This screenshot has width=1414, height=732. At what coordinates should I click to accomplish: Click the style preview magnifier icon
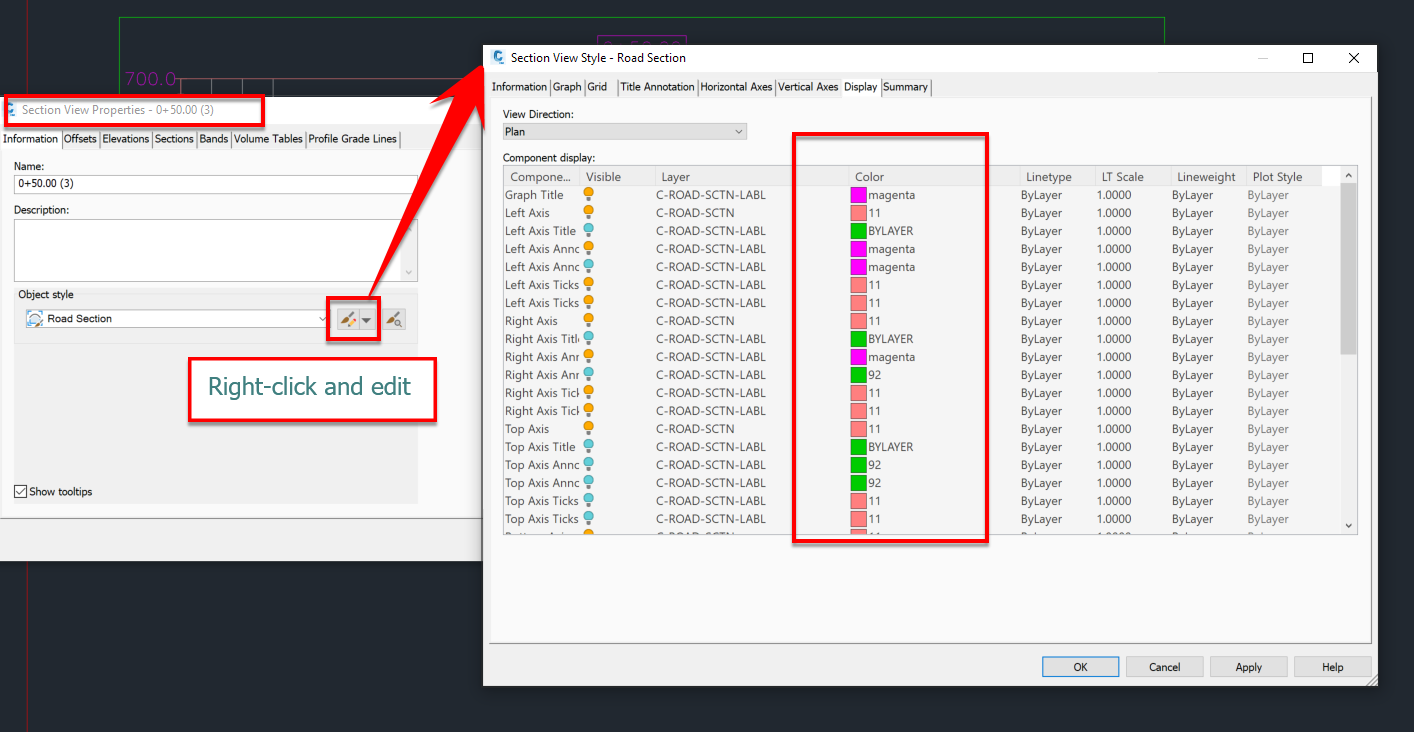[x=394, y=318]
